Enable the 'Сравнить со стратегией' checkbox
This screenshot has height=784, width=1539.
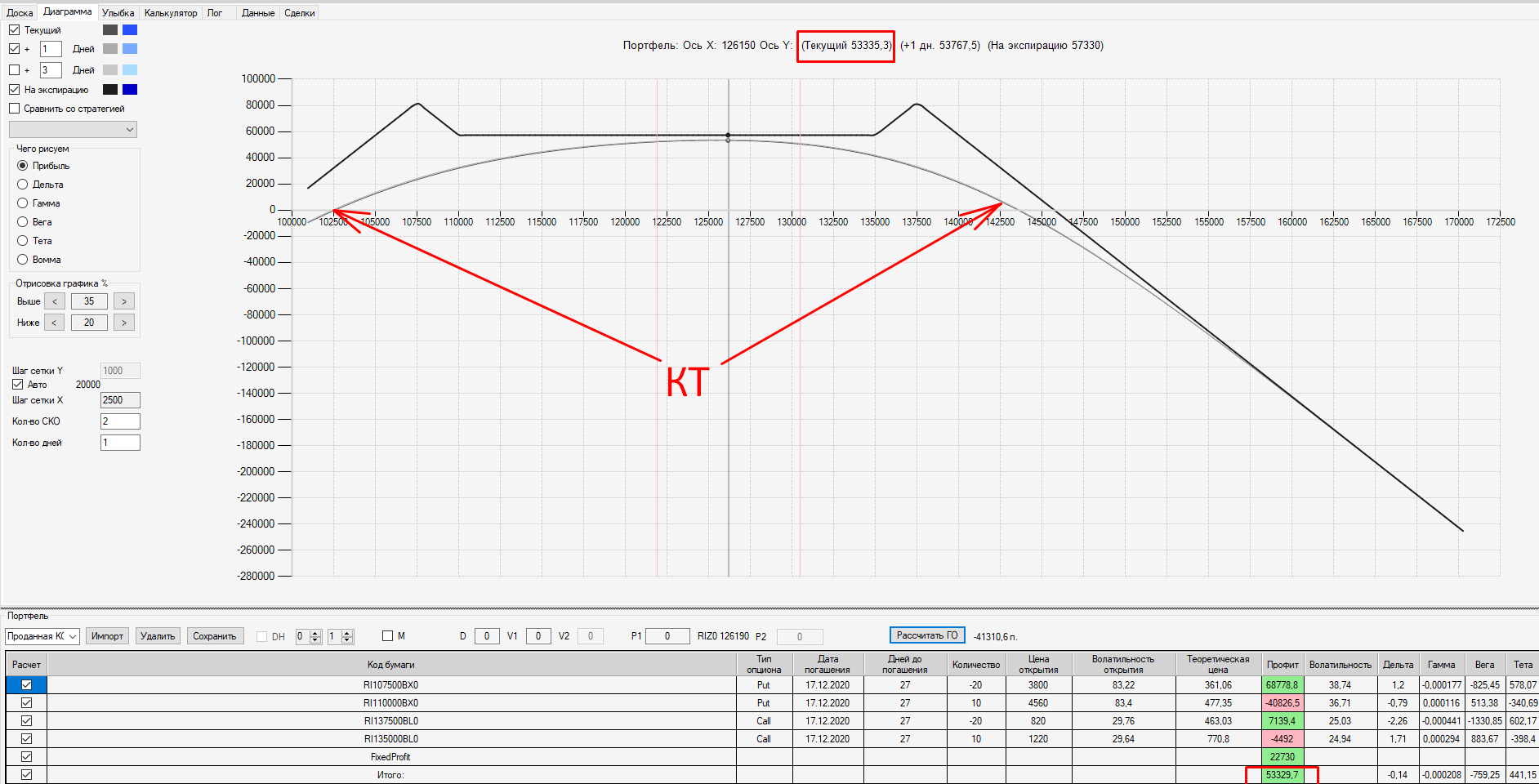[14, 109]
